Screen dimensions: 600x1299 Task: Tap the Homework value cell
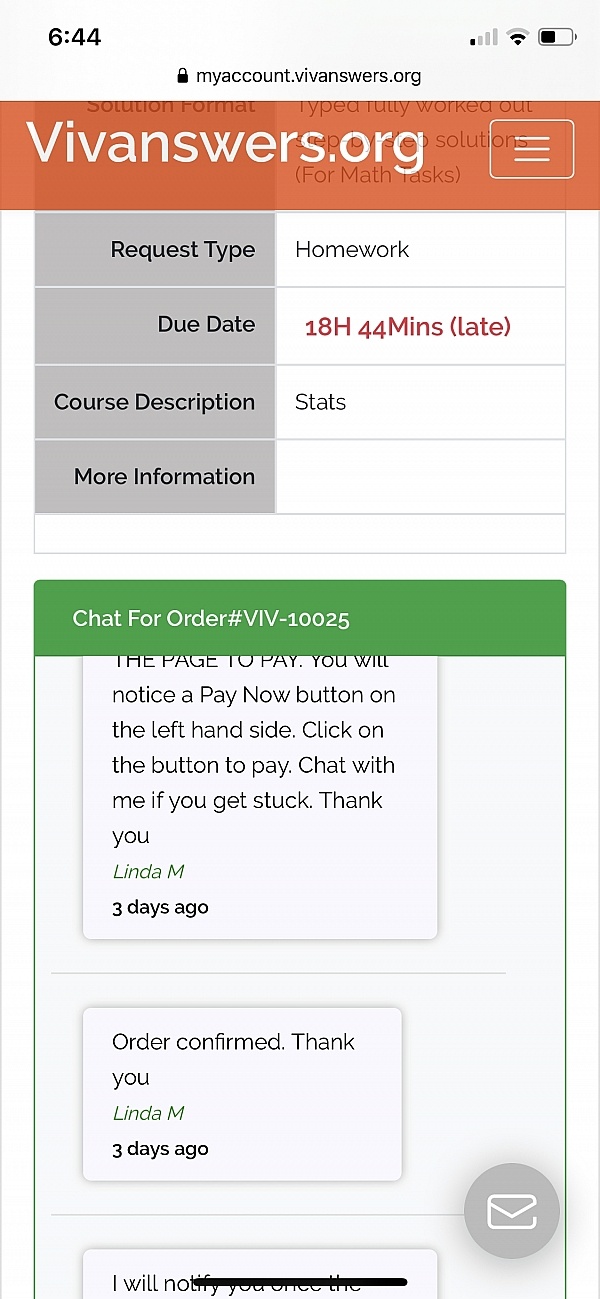click(421, 250)
